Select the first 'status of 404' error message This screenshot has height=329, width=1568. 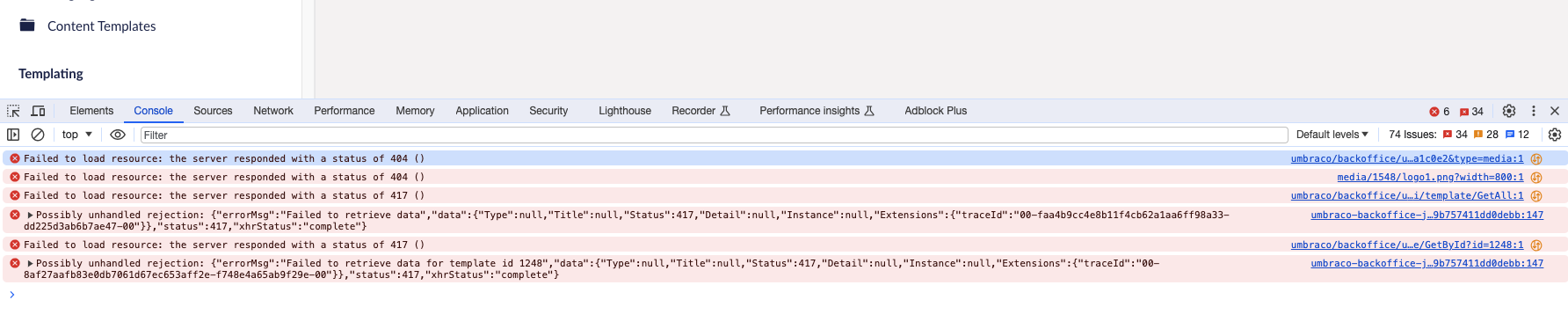(x=224, y=158)
